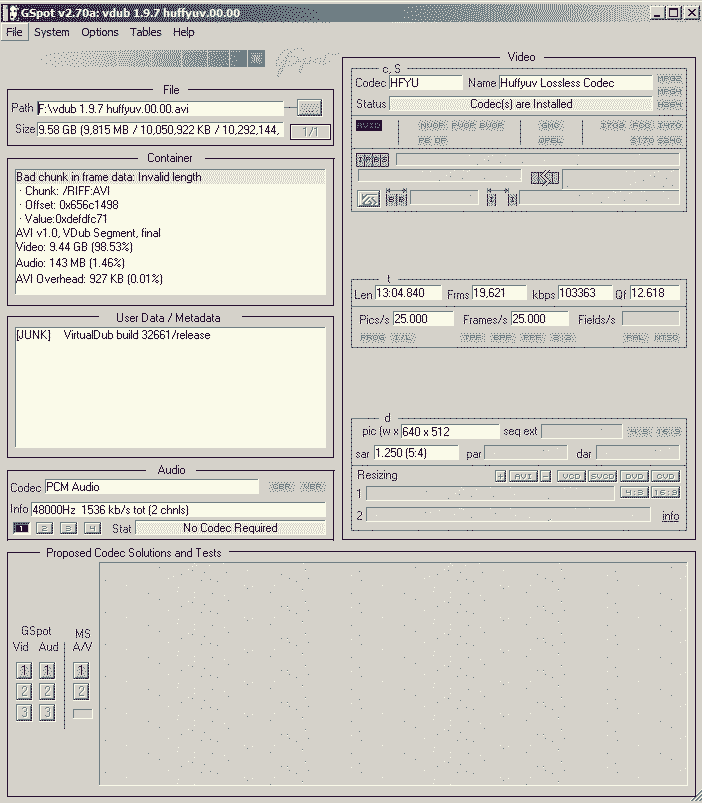The width and height of the screenshot is (702, 803).
Task: Click the Len field showing 13:04.840
Action: 408,293
